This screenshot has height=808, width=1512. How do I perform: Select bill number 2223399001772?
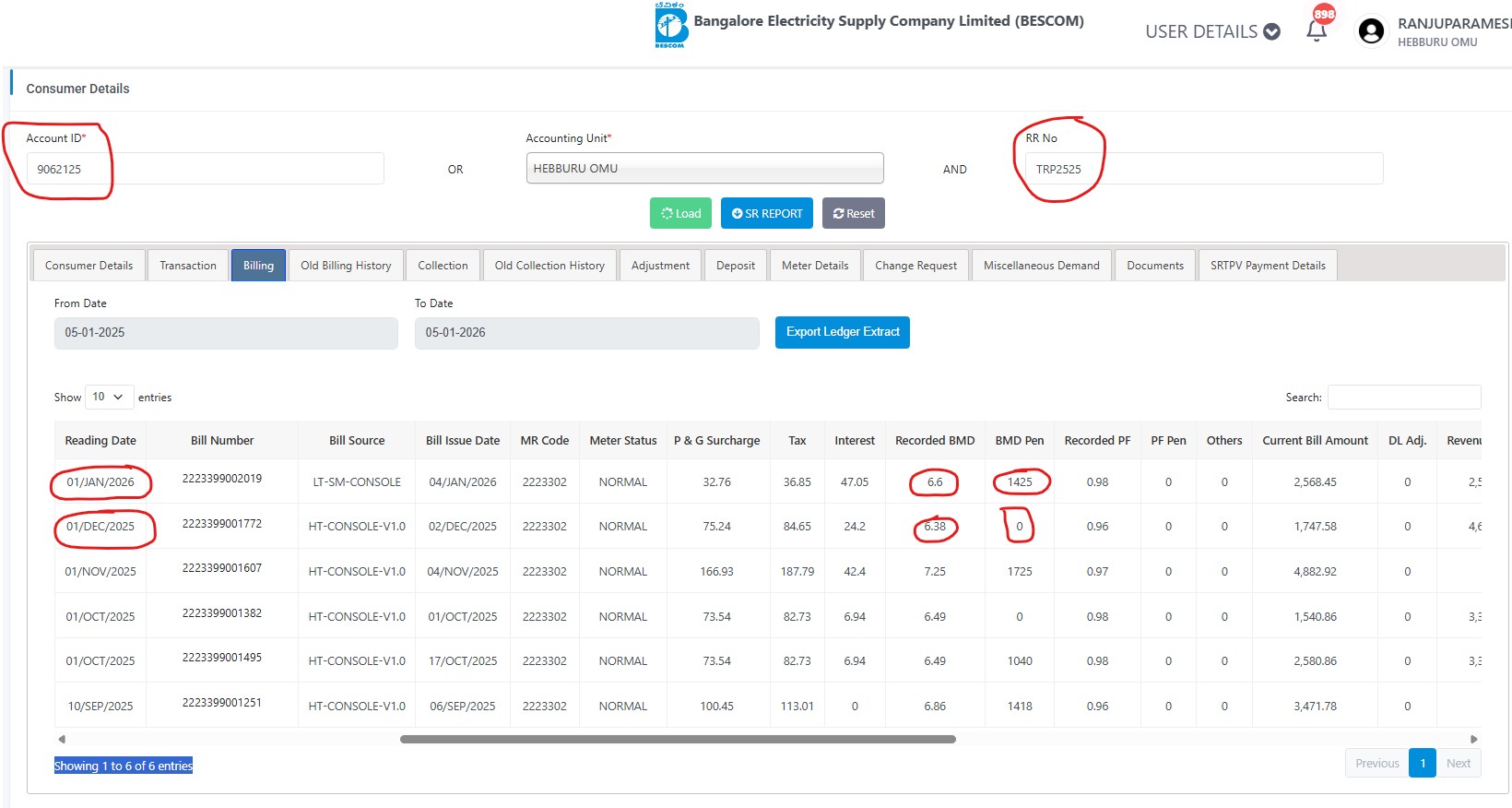click(x=222, y=524)
